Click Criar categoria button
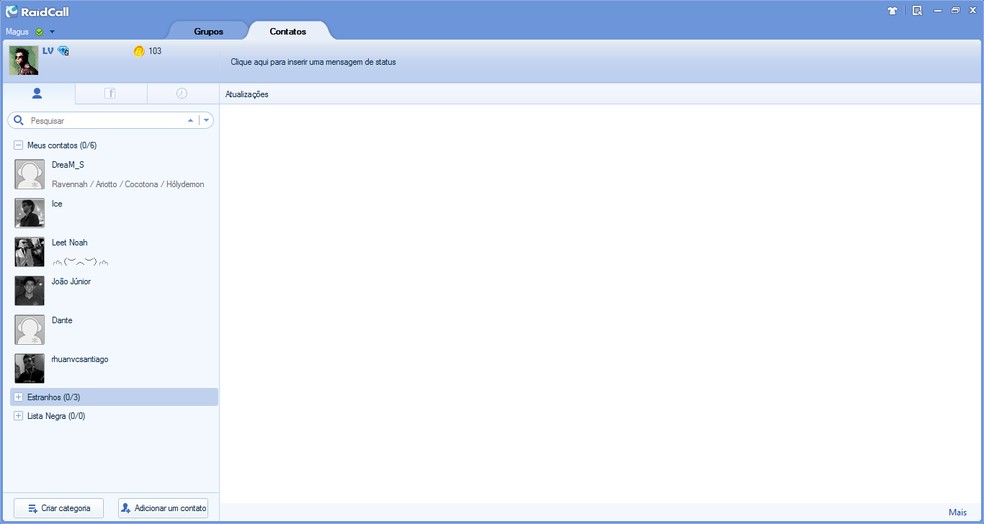Image resolution: width=984 pixels, height=524 pixels. pos(58,508)
